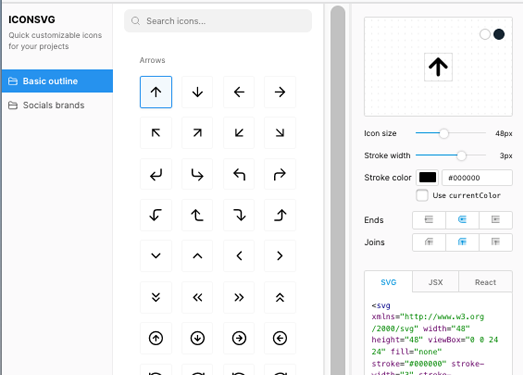The image size is (523, 375).
Task: Click the Arrows section heading
Action: click(x=152, y=60)
